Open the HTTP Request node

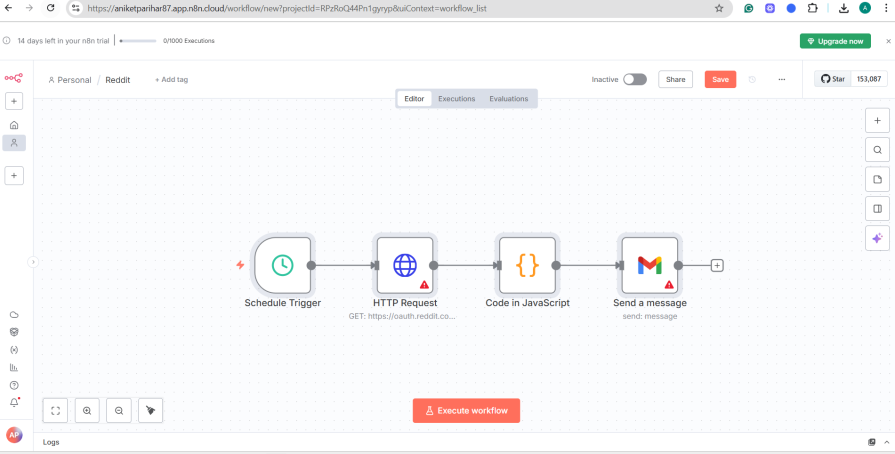click(x=405, y=265)
